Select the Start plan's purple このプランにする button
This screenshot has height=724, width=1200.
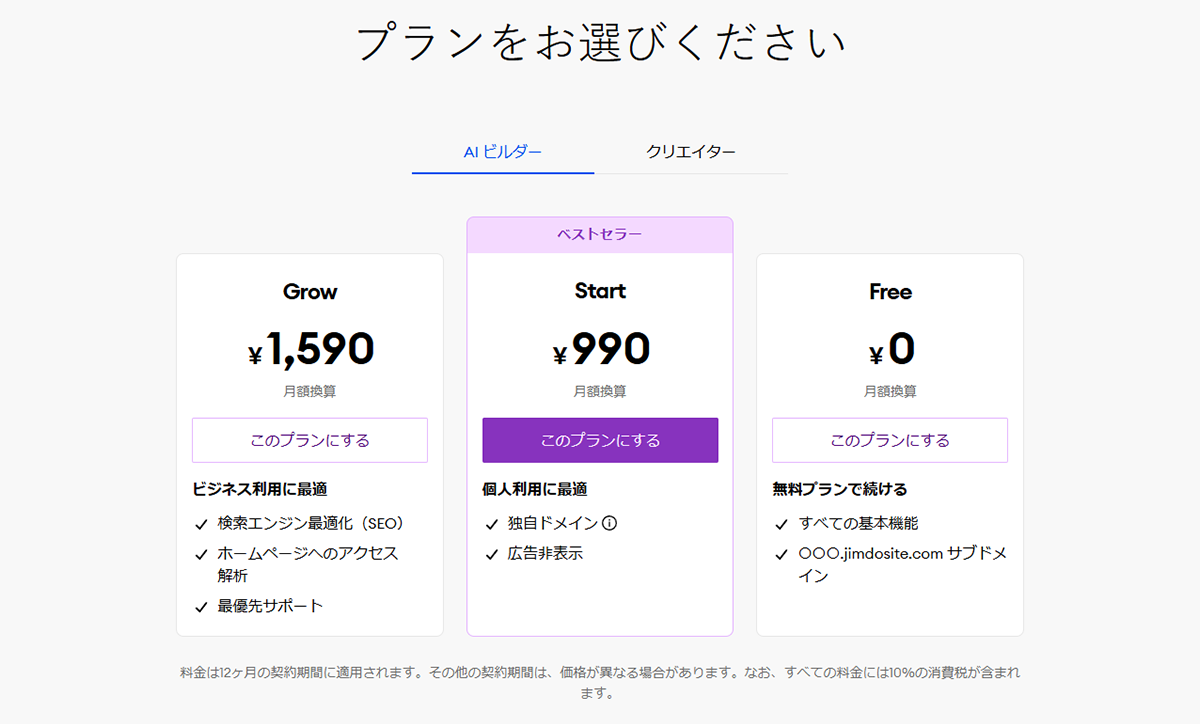coord(600,440)
